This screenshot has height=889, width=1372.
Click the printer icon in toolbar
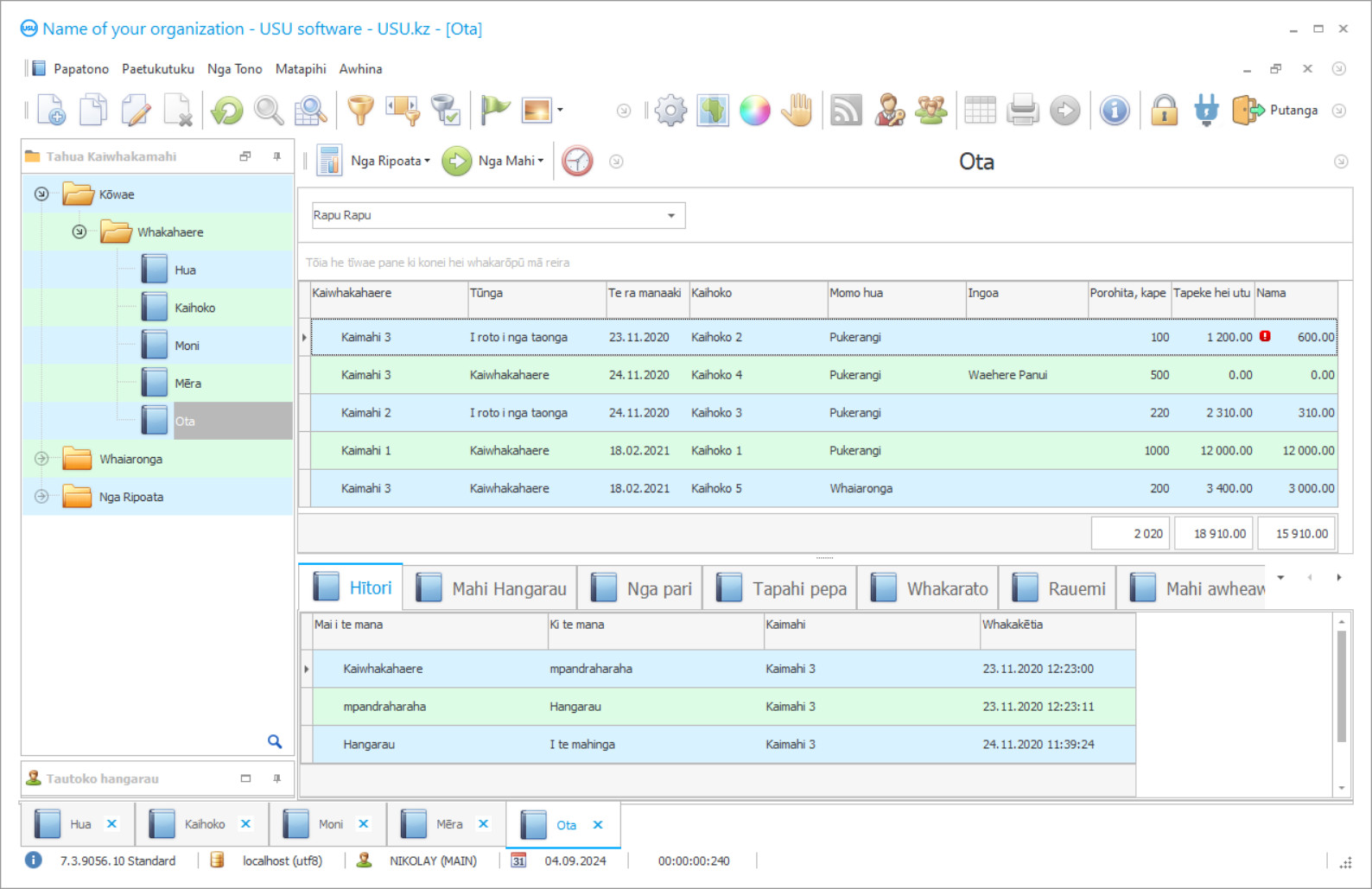[1022, 111]
